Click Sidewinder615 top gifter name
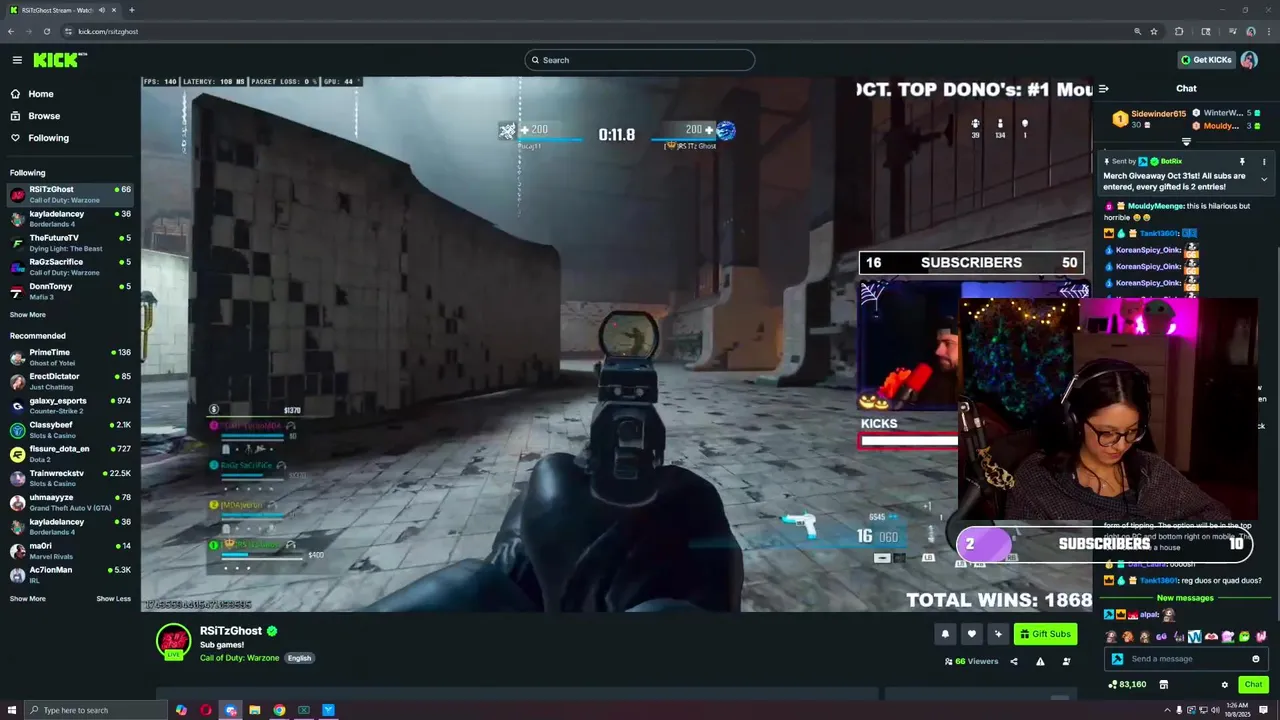 pos(1158,114)
